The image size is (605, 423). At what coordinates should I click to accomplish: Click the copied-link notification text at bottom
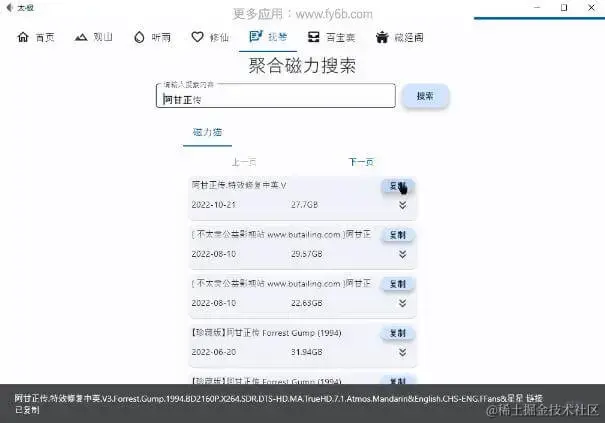(279, 404)
